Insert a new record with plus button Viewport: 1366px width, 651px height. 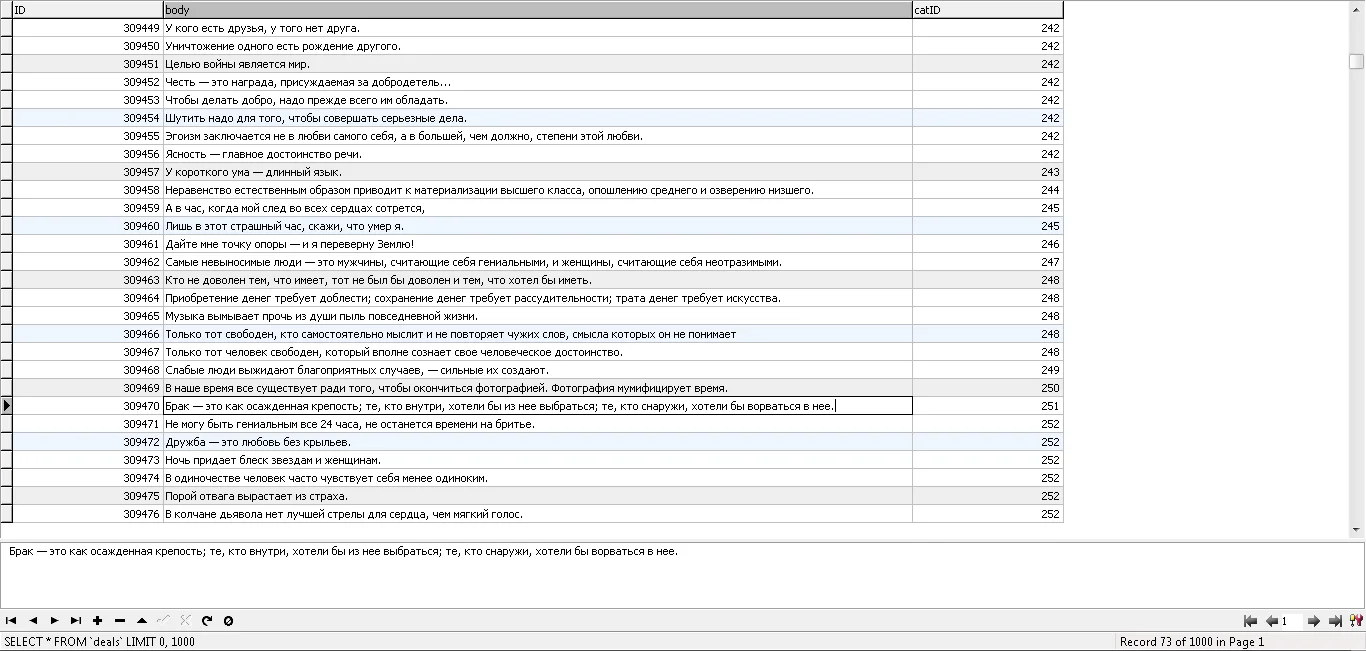(98, 621)
